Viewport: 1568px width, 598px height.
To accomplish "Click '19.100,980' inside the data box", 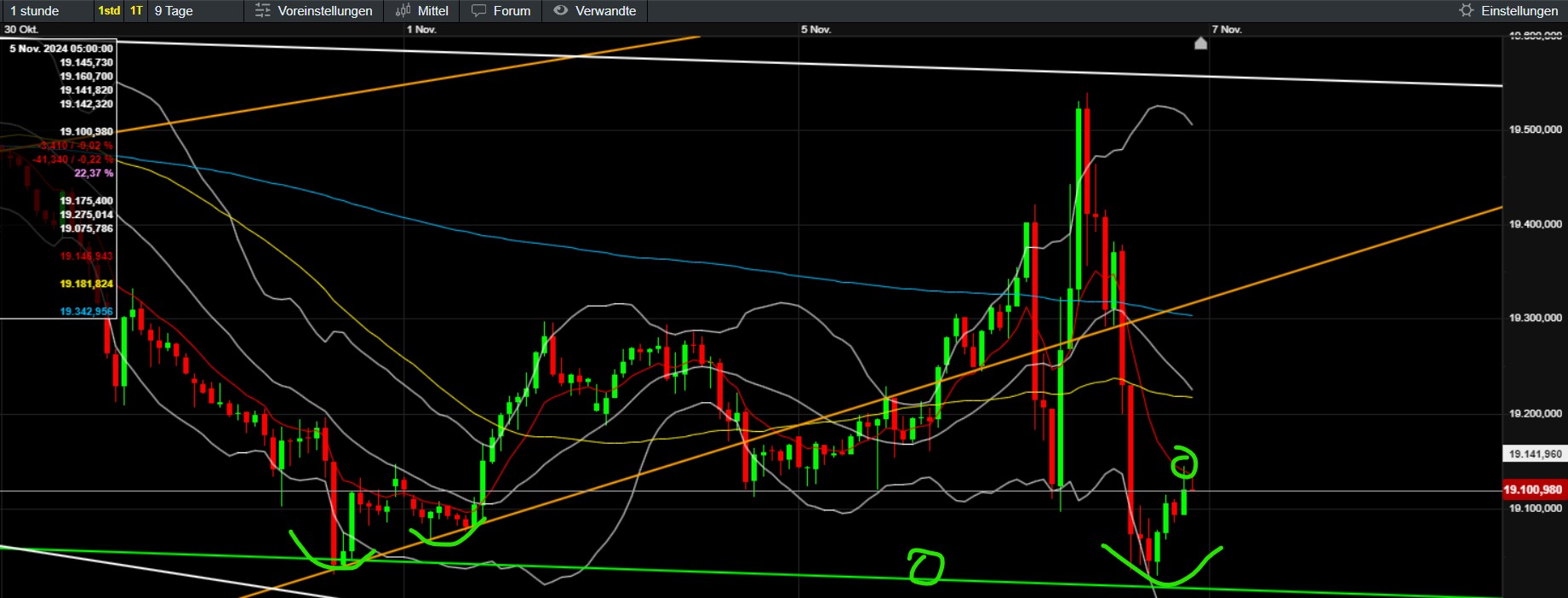I will coord(86,131).
